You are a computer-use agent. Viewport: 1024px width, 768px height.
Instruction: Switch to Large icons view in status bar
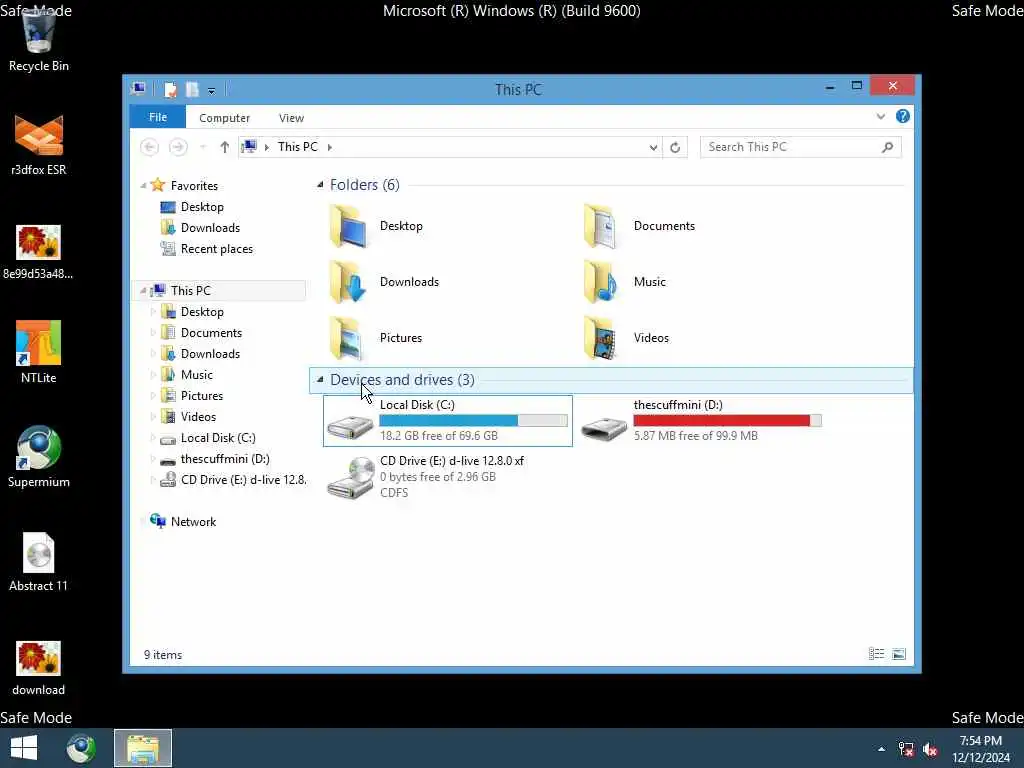point(899,654)
